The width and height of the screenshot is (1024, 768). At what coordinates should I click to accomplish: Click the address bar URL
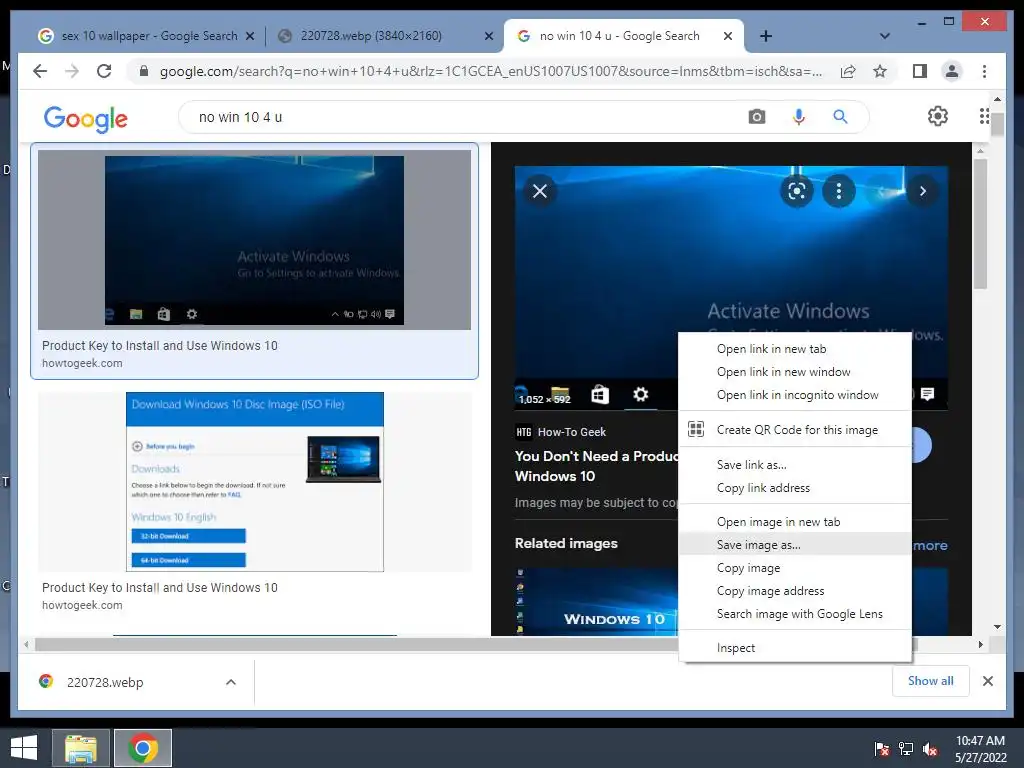(x=490, y=71)
